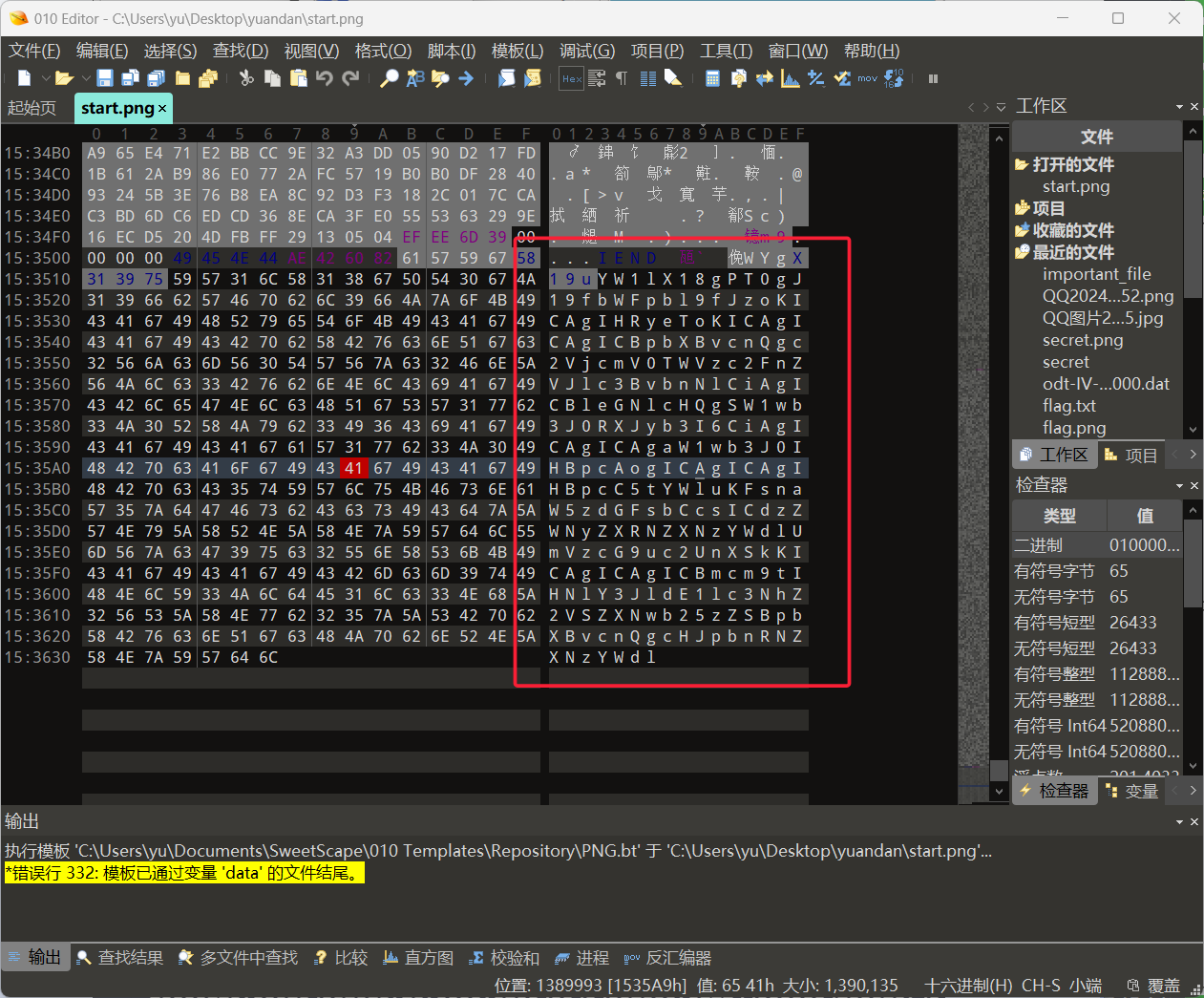Screen dimensions: 1204x998
Task: Open the 工作区 panel dropdown arrow
Action: tap(1179, 107)
